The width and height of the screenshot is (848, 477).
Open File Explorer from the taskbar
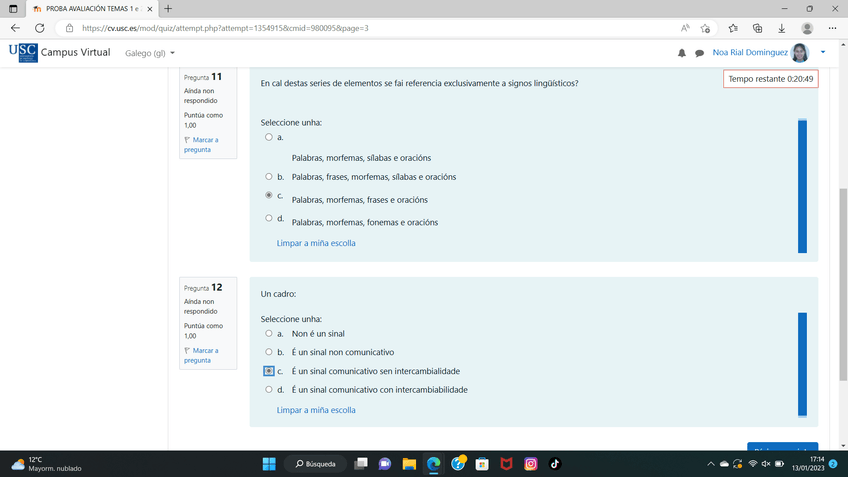(x=409, y=464)
